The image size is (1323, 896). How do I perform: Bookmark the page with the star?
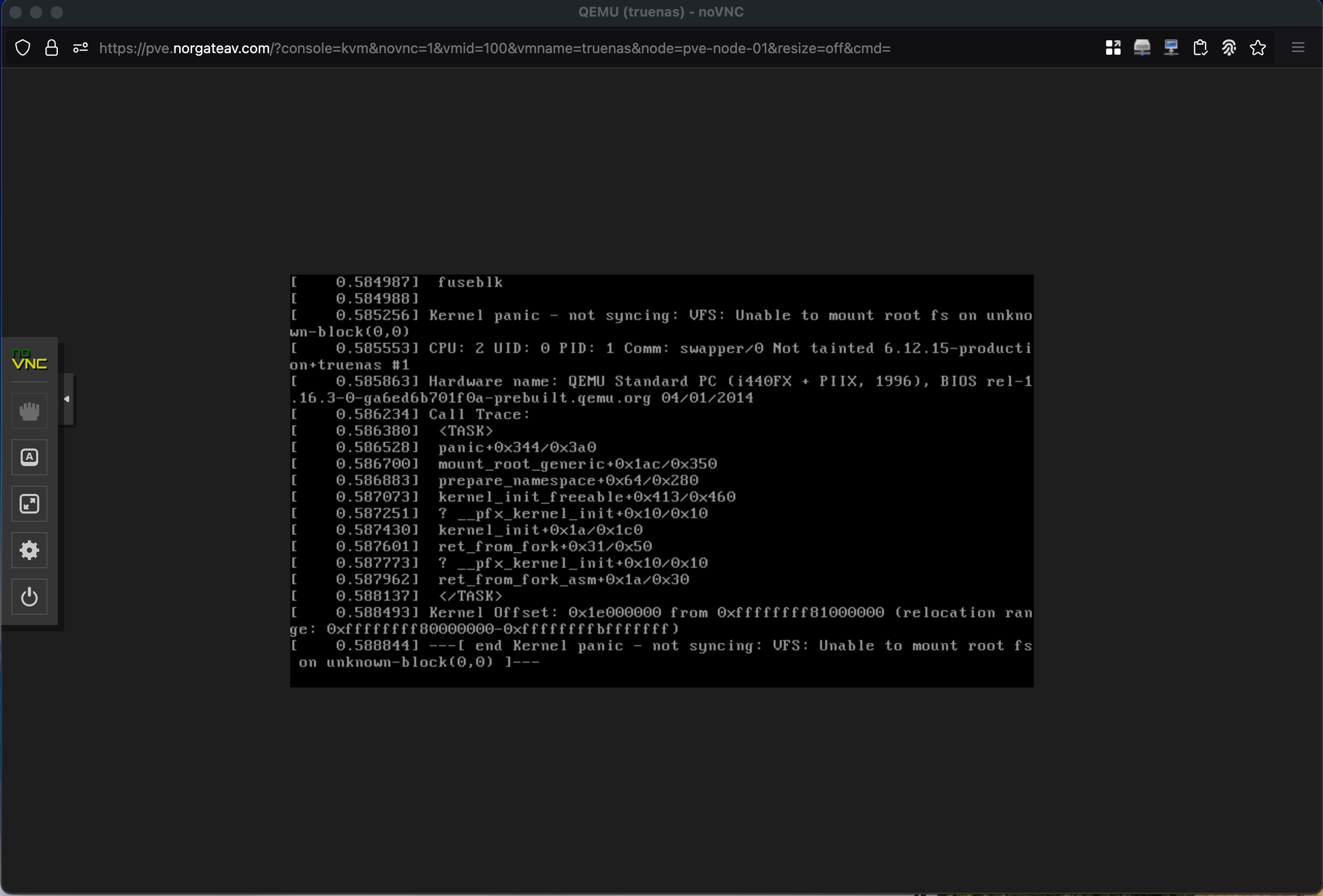(1258, 48)
